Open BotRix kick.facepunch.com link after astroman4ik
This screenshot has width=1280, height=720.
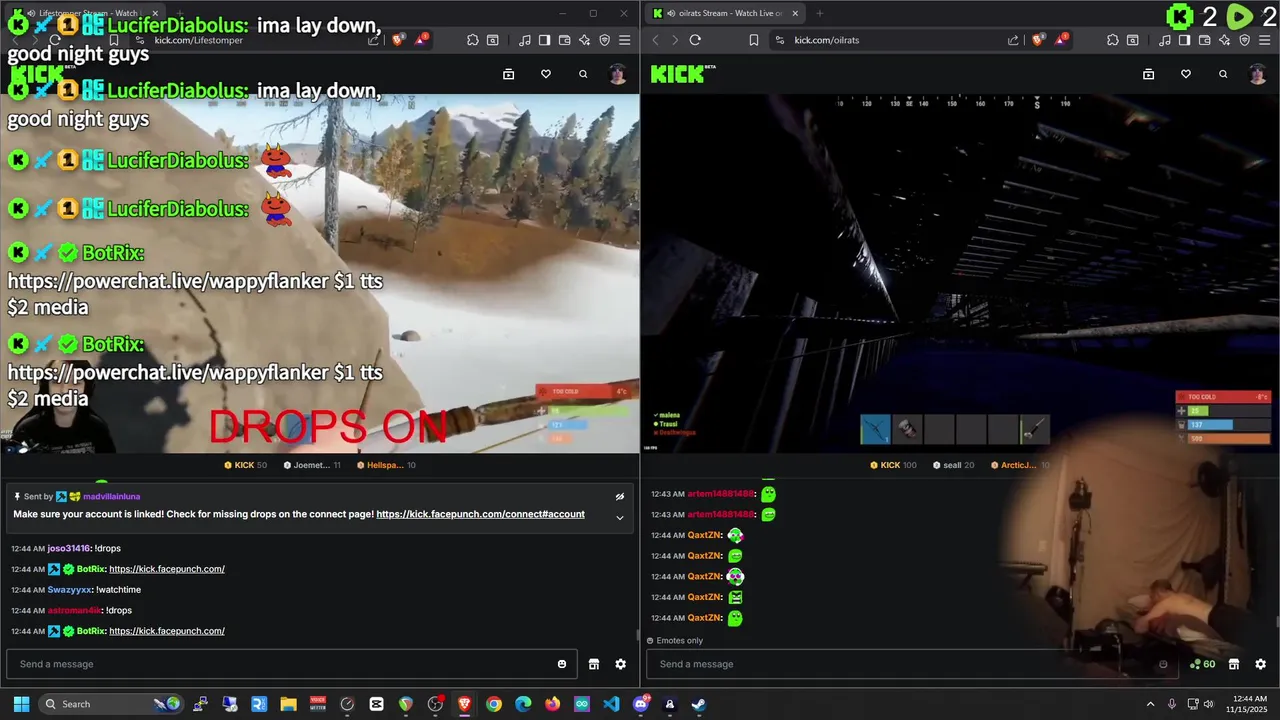(x=167, y=631)
